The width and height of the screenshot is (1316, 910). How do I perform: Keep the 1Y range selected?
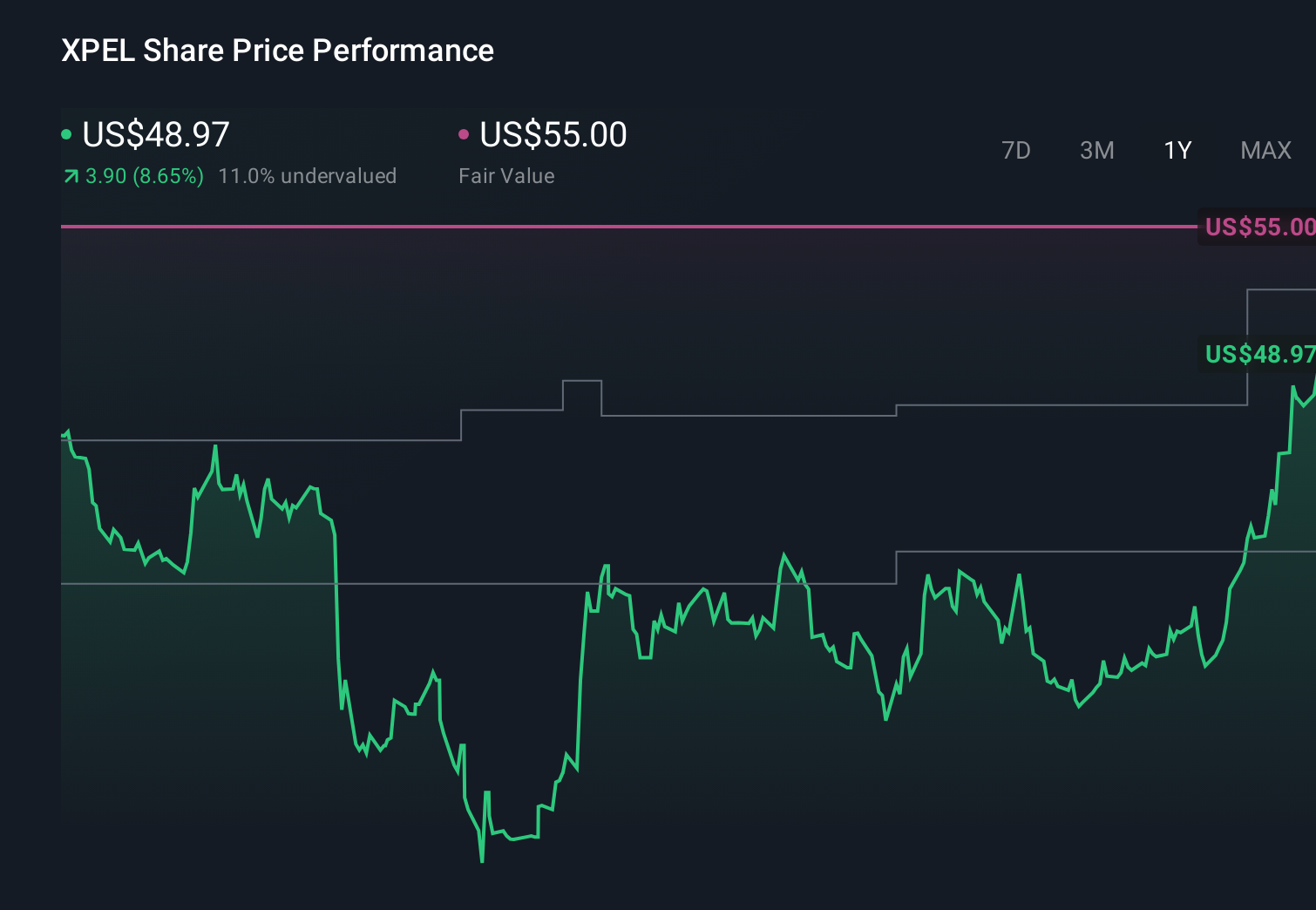[1177, 150]
